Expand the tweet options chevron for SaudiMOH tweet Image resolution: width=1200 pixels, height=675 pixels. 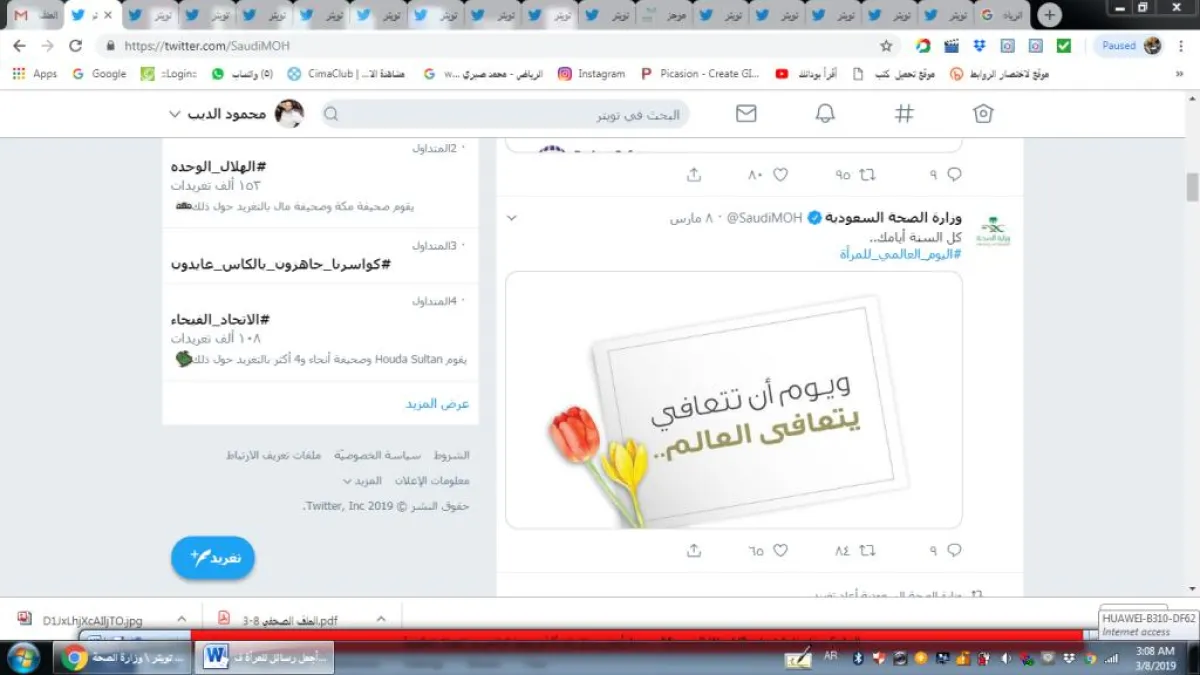click(512, 218)
